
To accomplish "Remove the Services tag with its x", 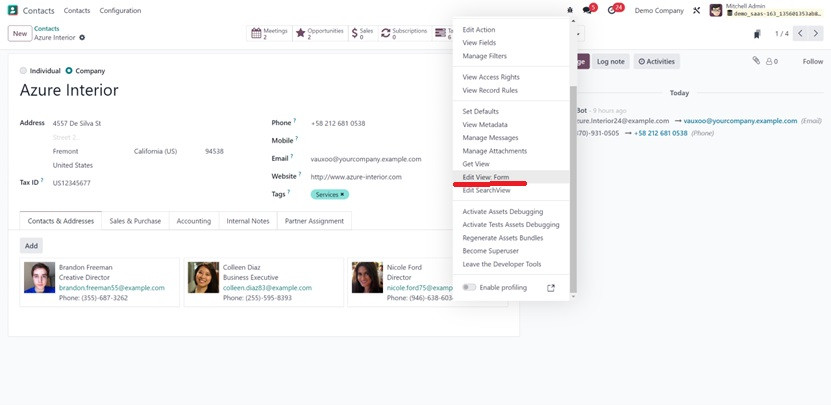I will coord(342,195).
